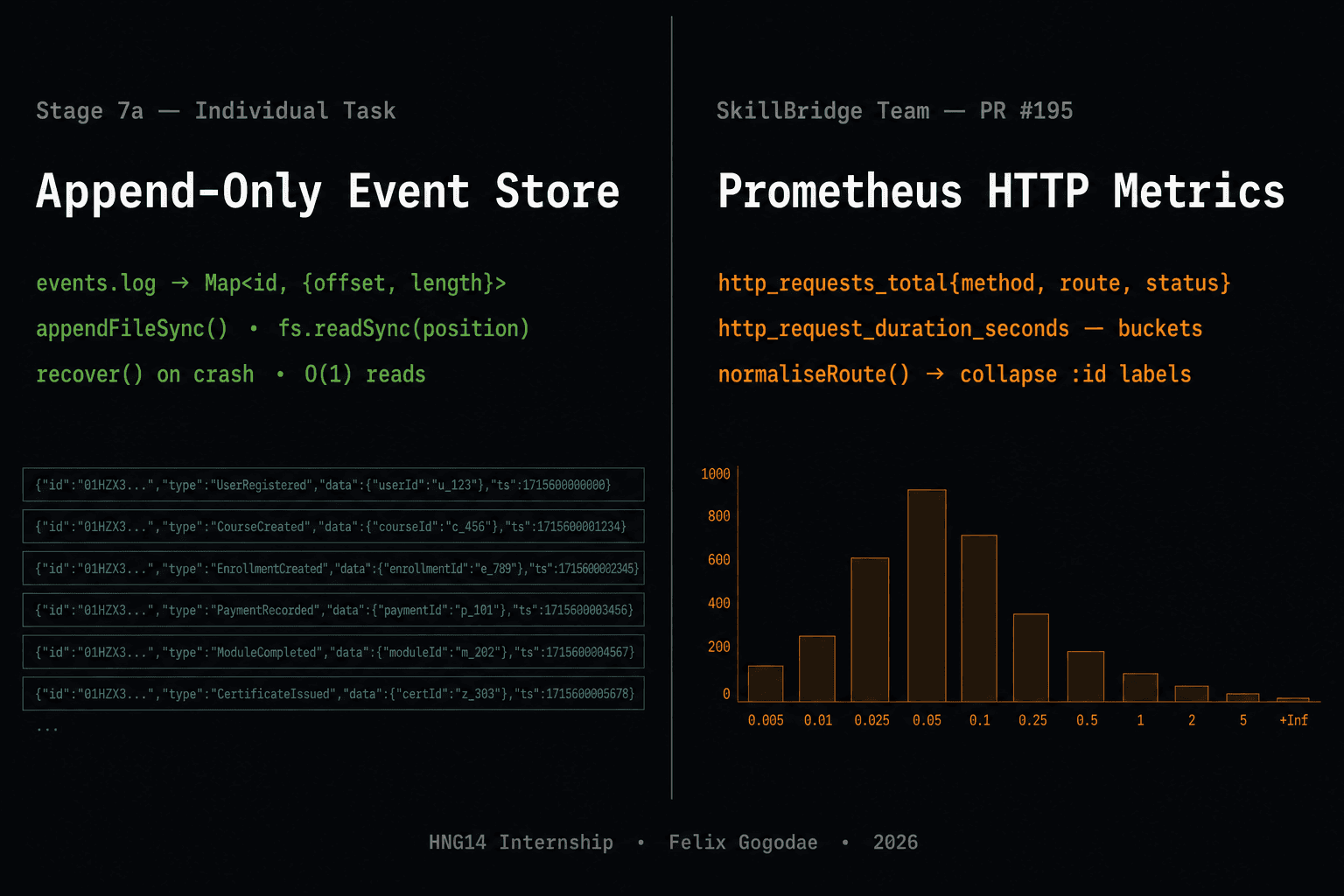Viewport: 1344px width, 896px height.
Task: Click the x-axis label '0.025'
Action: click(871, 720)
